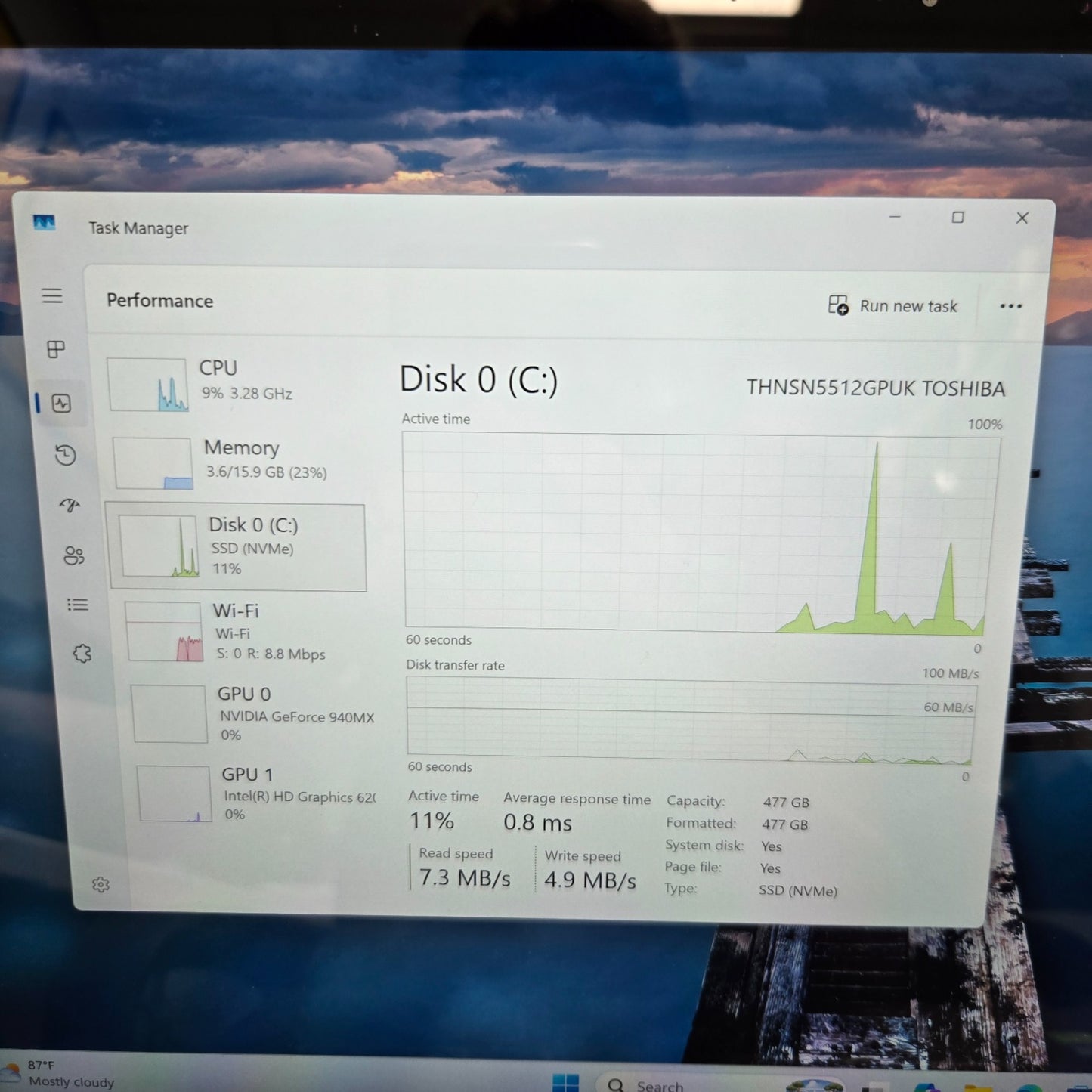Click the 0.8 ms response time value
Screen dimensions: 1092x1092
coord(538,822)
